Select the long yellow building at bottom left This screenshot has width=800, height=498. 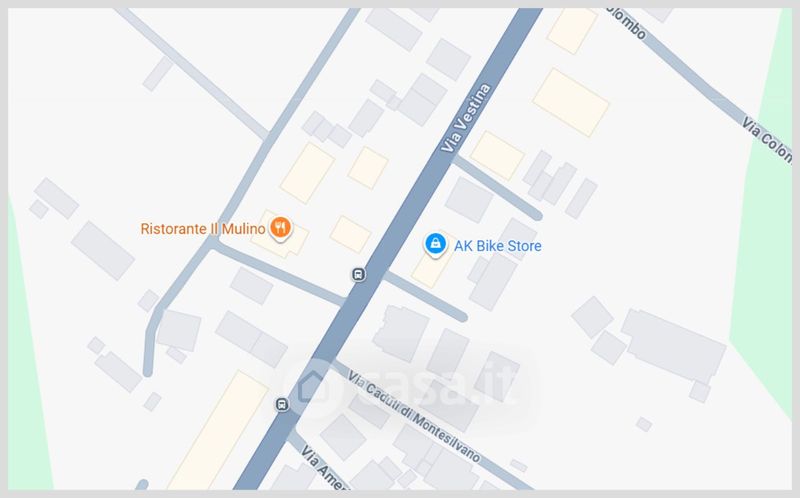coord(218,431)
